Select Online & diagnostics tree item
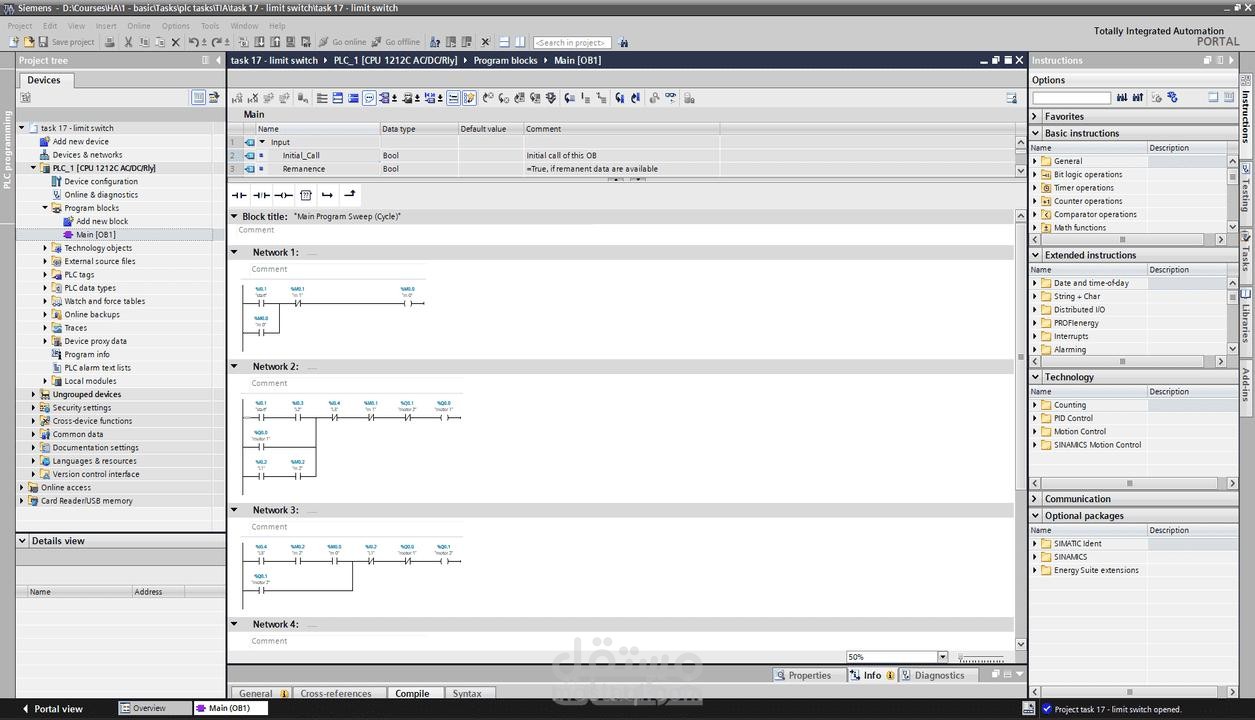 tap(101, 195)
